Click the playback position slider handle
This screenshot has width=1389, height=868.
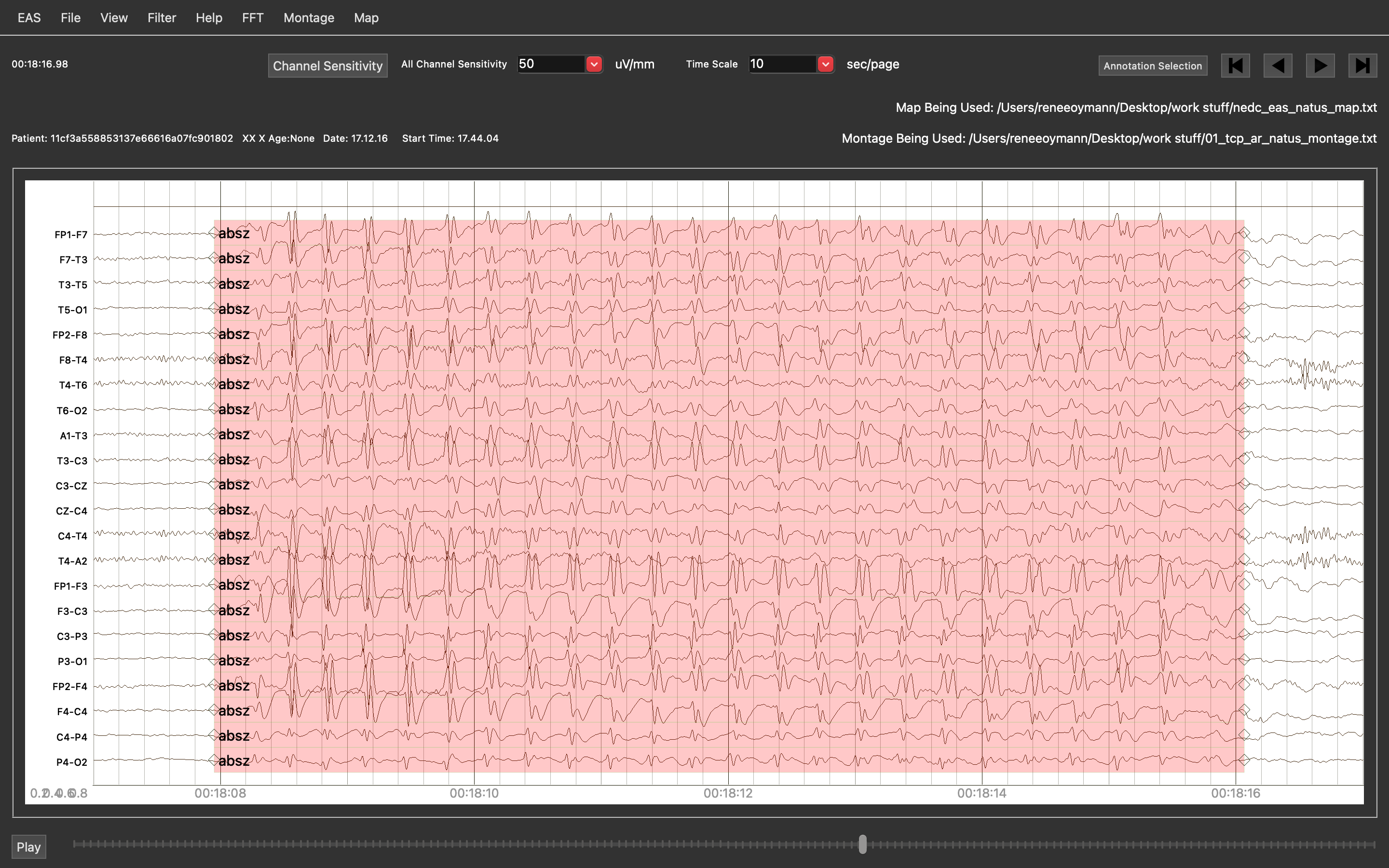pyautogui.click(x=862, y=844)
